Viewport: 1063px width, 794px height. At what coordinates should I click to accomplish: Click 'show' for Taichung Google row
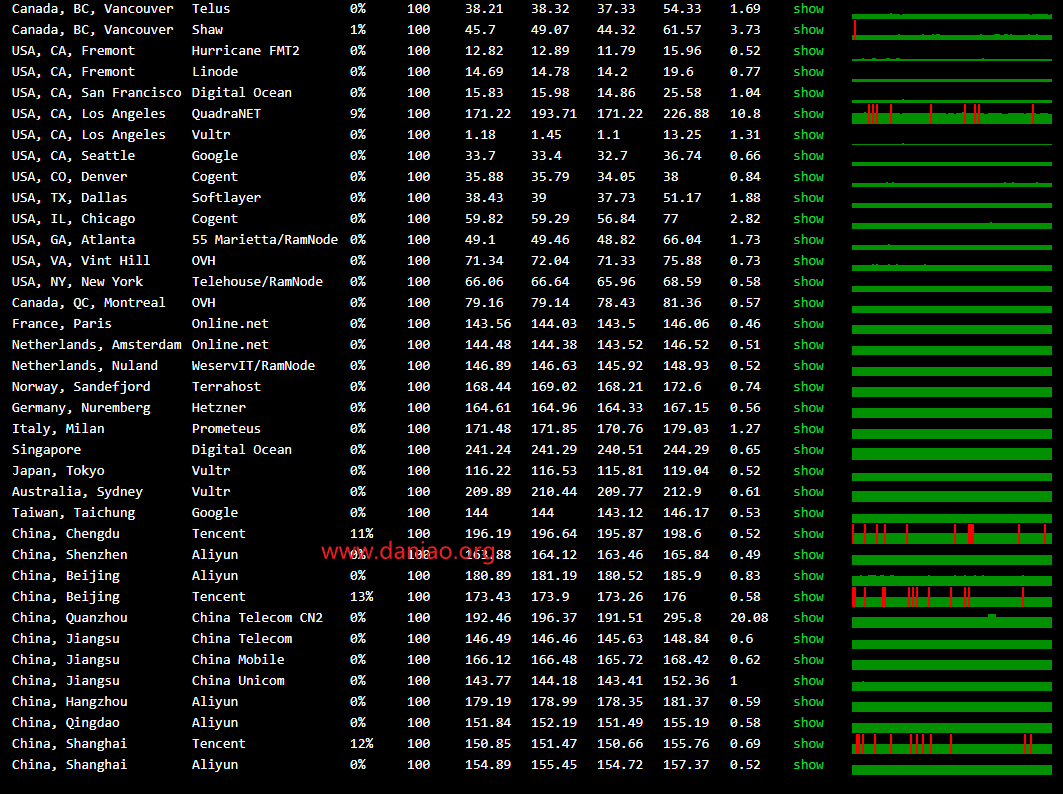[x=808, y=513]
